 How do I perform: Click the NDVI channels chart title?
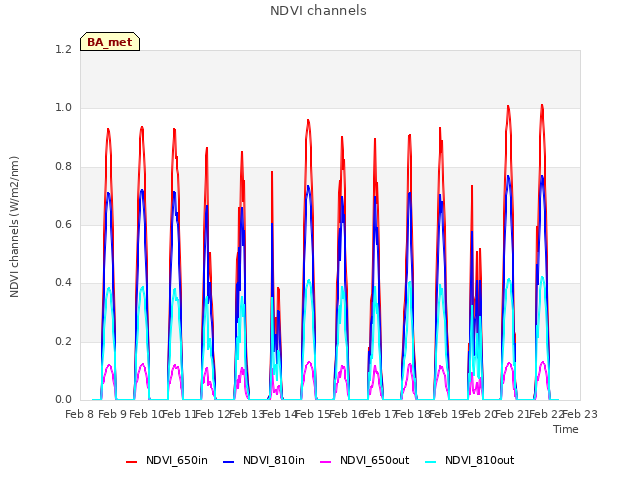(x=318, y=11)
